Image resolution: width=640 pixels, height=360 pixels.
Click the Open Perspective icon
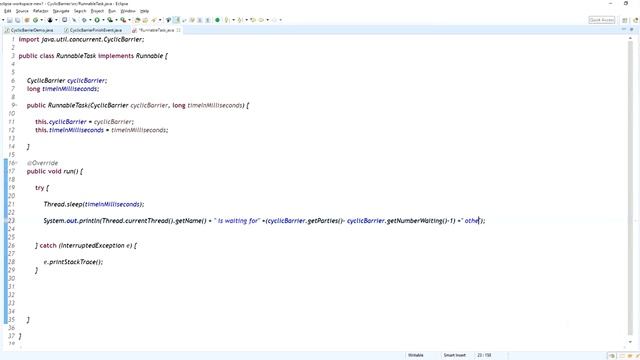tap(624, 20)
